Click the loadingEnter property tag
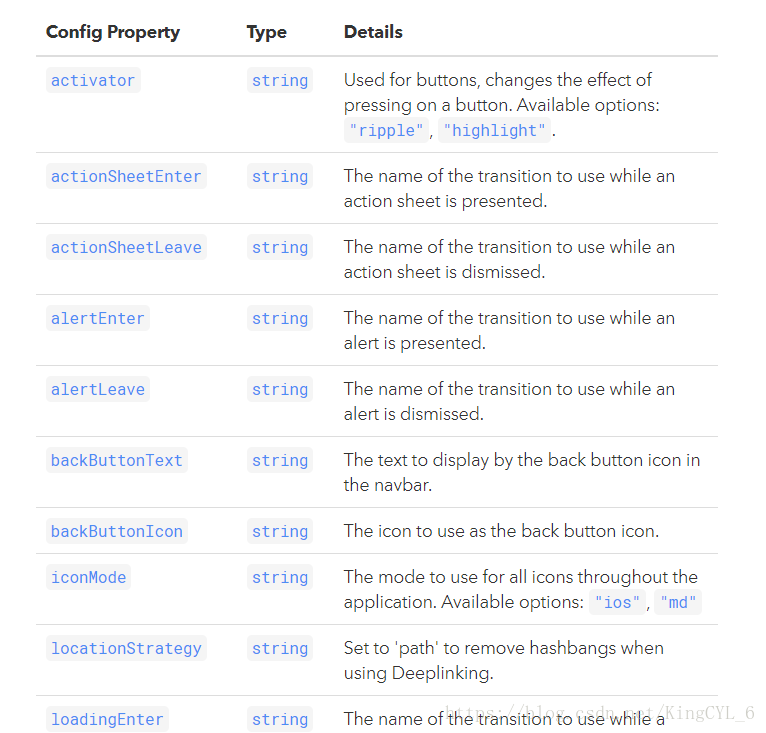The image size is (766, 733). [x=107, y=719]
